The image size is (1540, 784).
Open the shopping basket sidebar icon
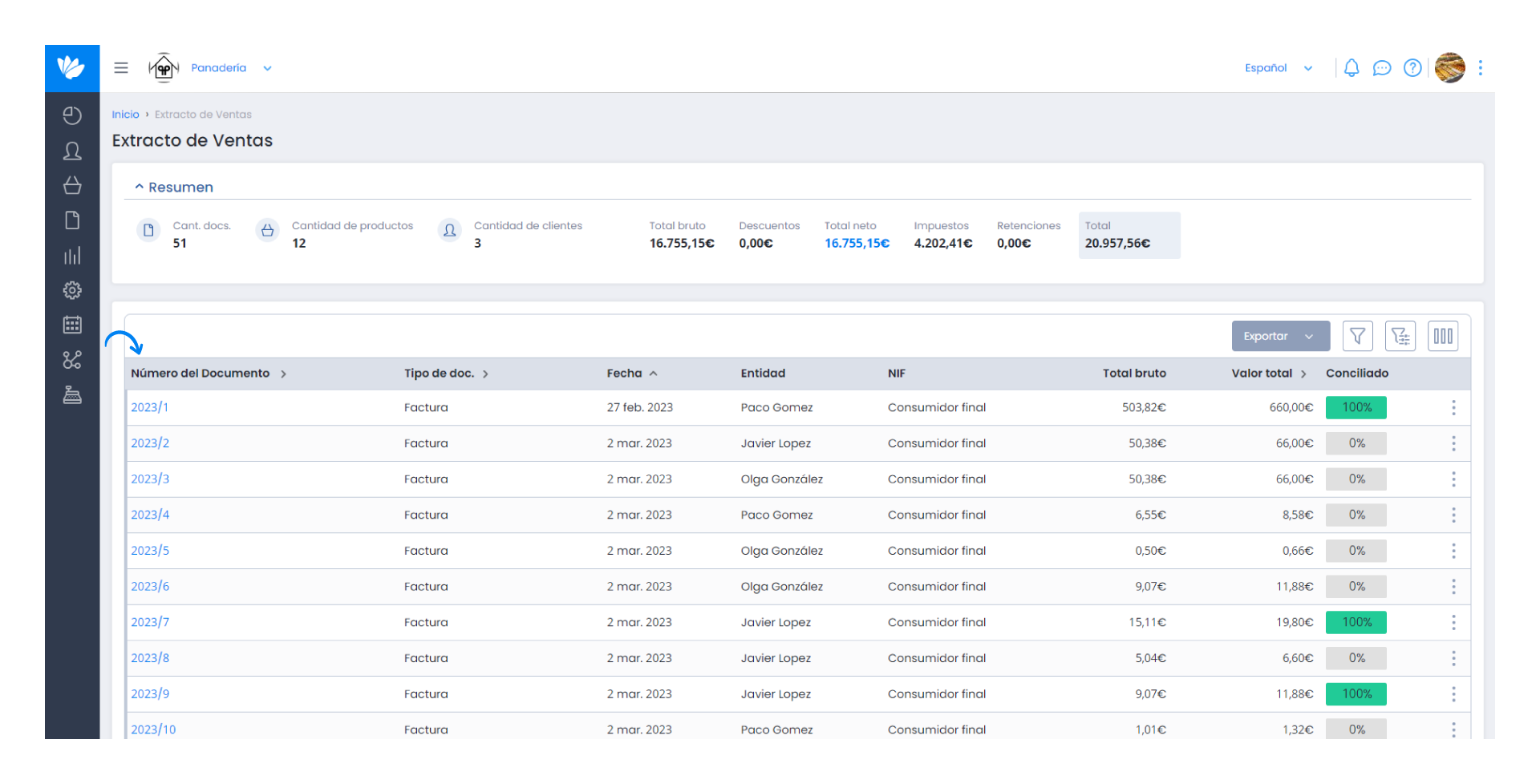pyautogui.click(x=72, y=186)
